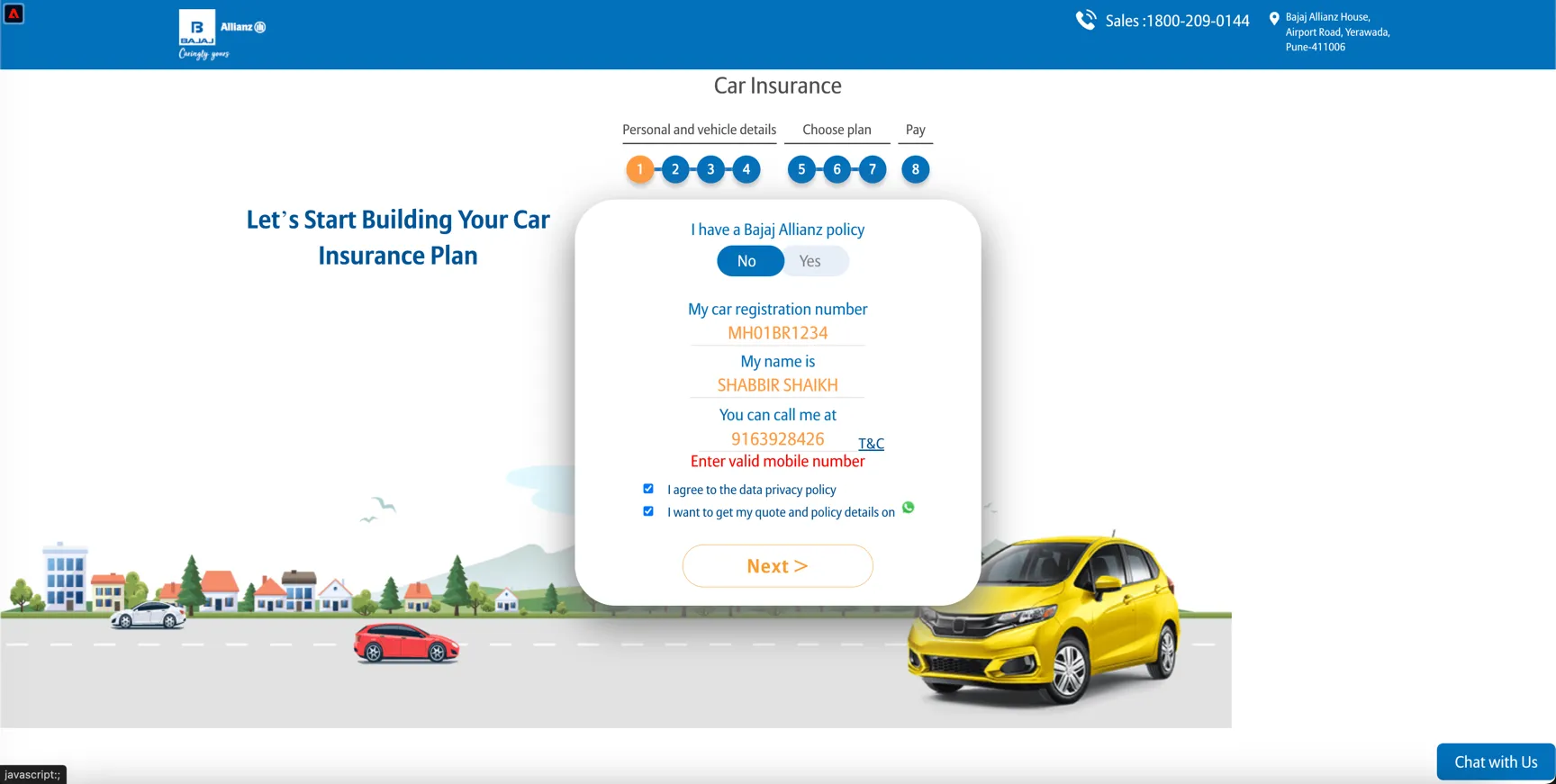Click the 'My name is' label
This screenshot has width=1556, height=784.
[778, 362]
